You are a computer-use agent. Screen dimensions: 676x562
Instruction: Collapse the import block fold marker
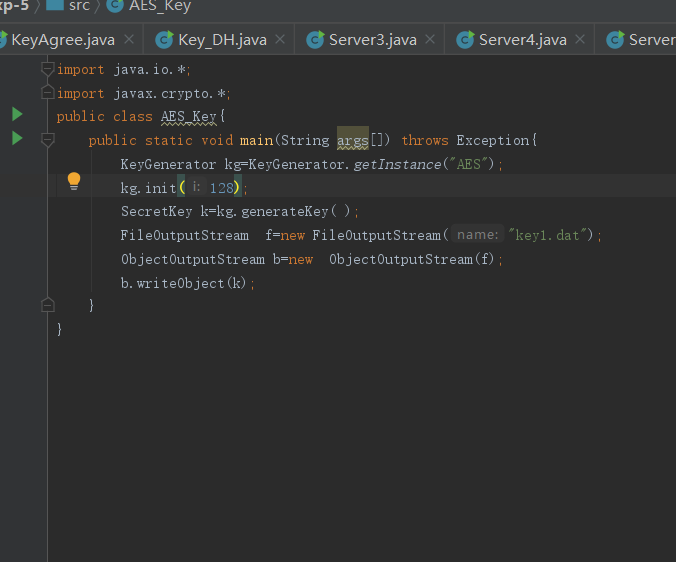pyautogui.click(x=47, y=69)
